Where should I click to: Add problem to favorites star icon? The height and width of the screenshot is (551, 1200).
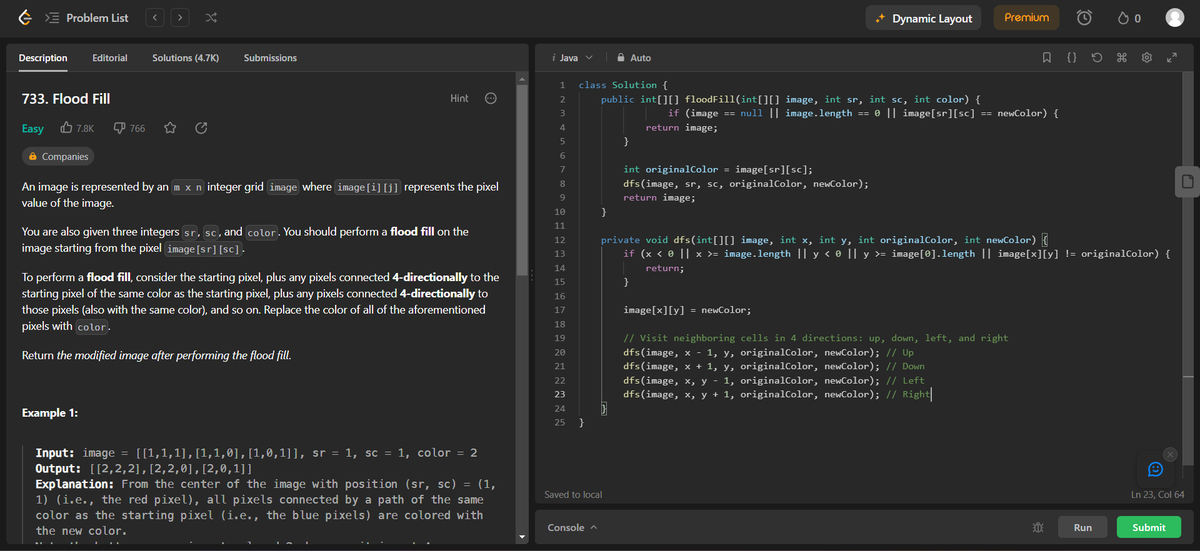click(x=170, y=128)
